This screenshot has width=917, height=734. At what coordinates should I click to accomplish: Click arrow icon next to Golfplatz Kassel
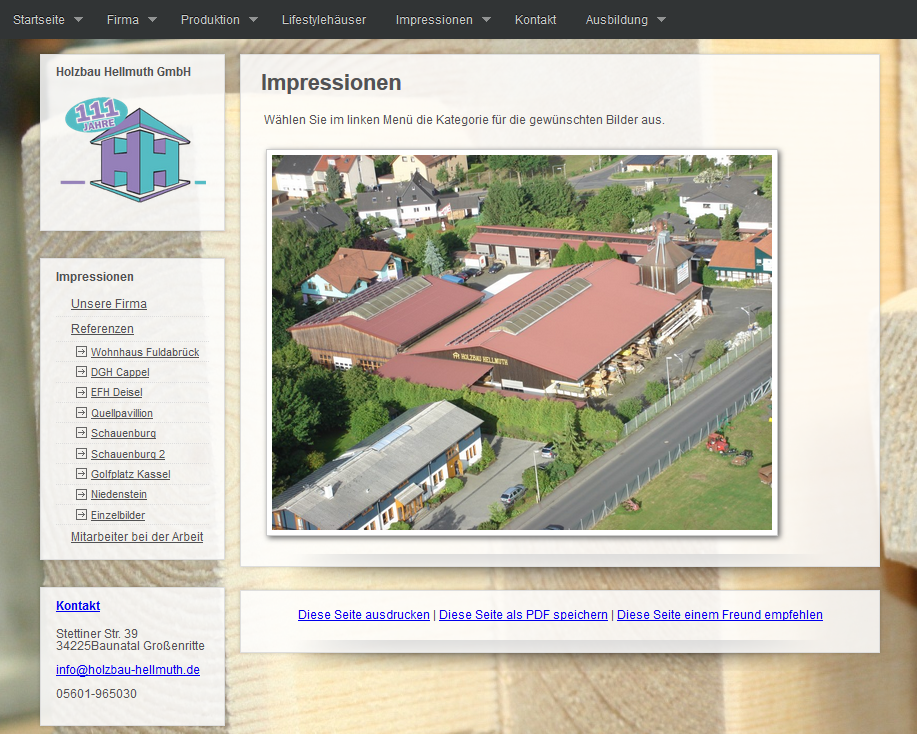tap(81, 473)
